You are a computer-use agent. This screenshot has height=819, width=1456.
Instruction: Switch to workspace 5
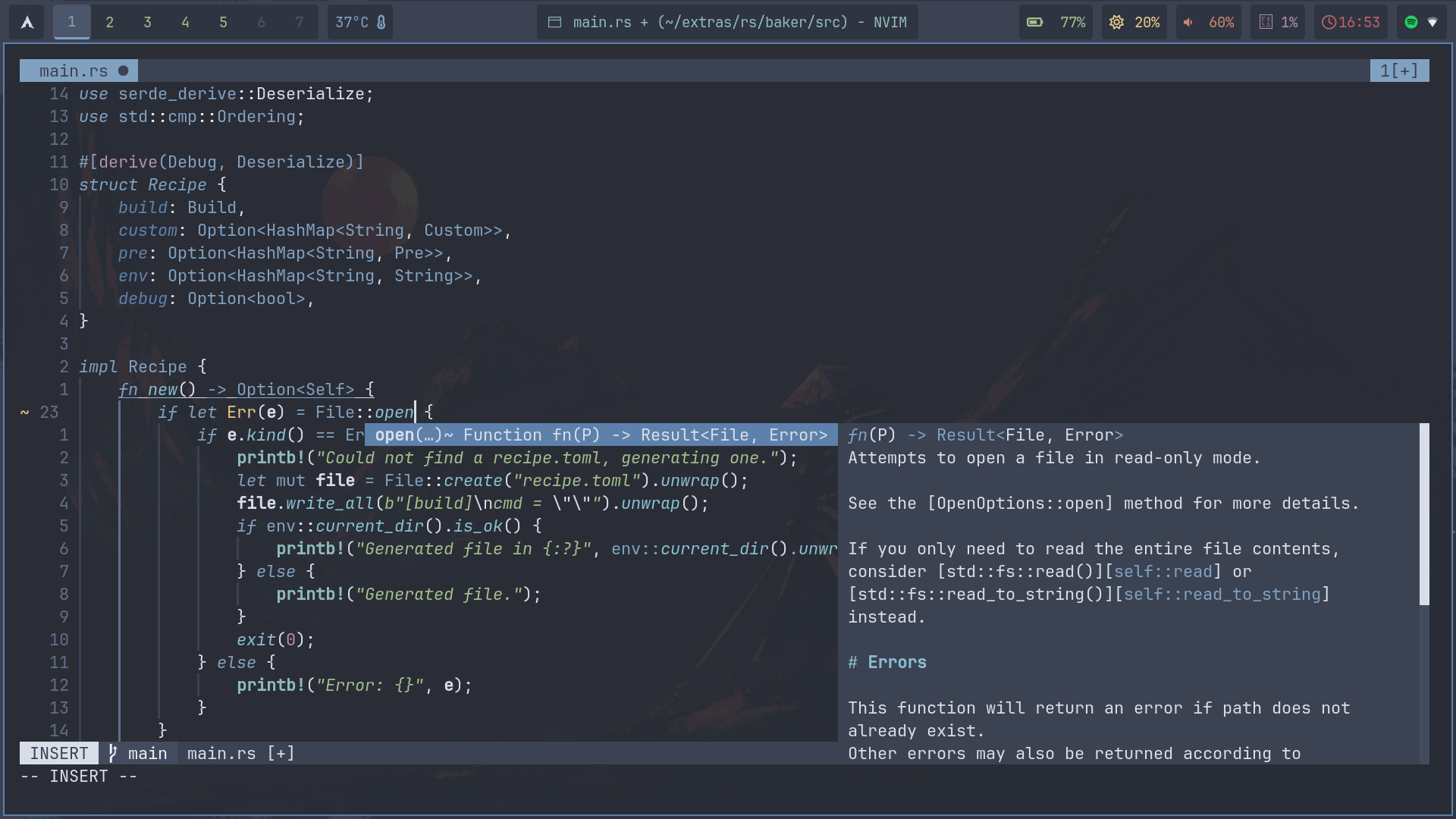click(224, 22)
